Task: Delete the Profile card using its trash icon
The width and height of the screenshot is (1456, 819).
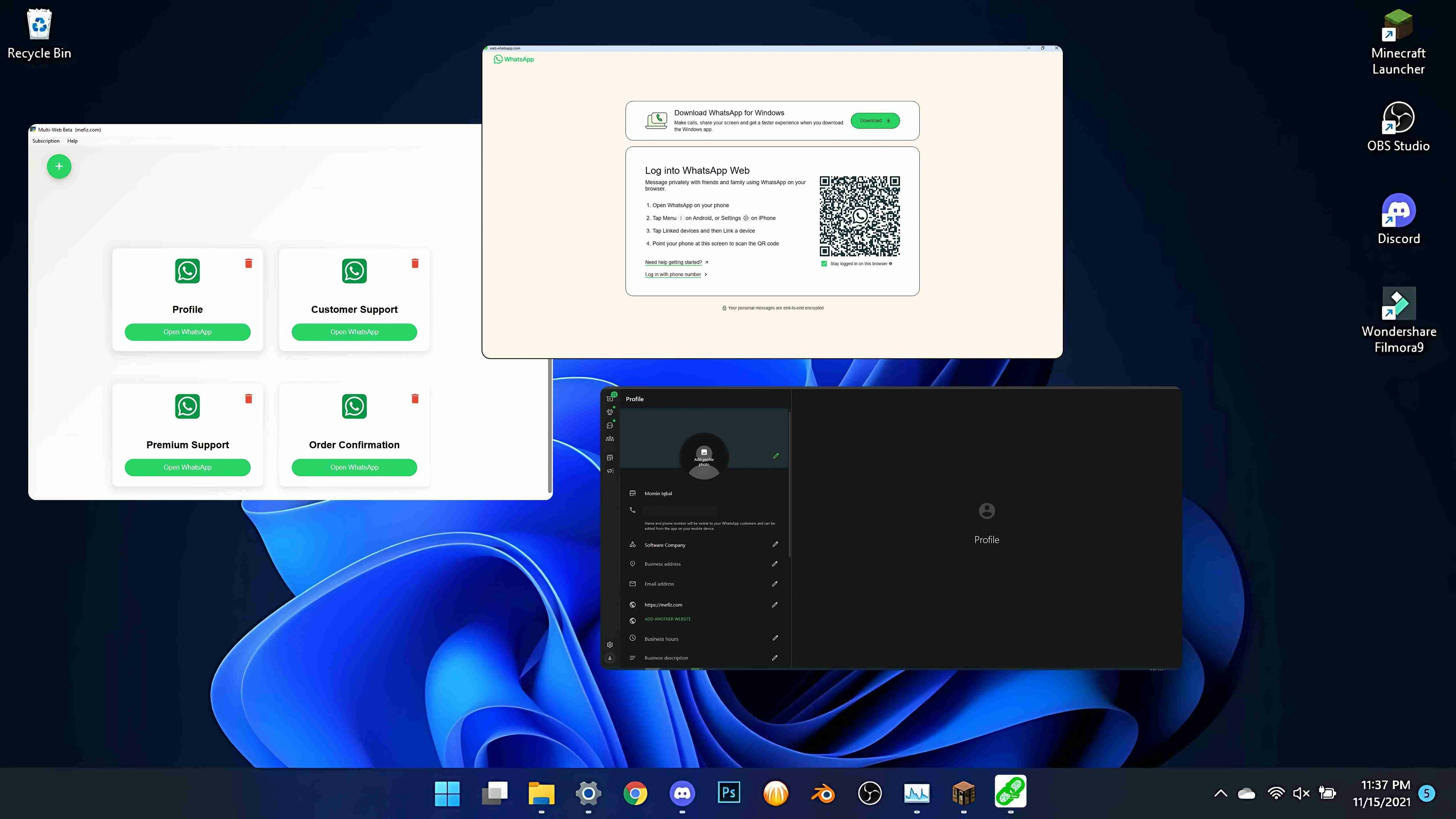Action: click(248, 263)
